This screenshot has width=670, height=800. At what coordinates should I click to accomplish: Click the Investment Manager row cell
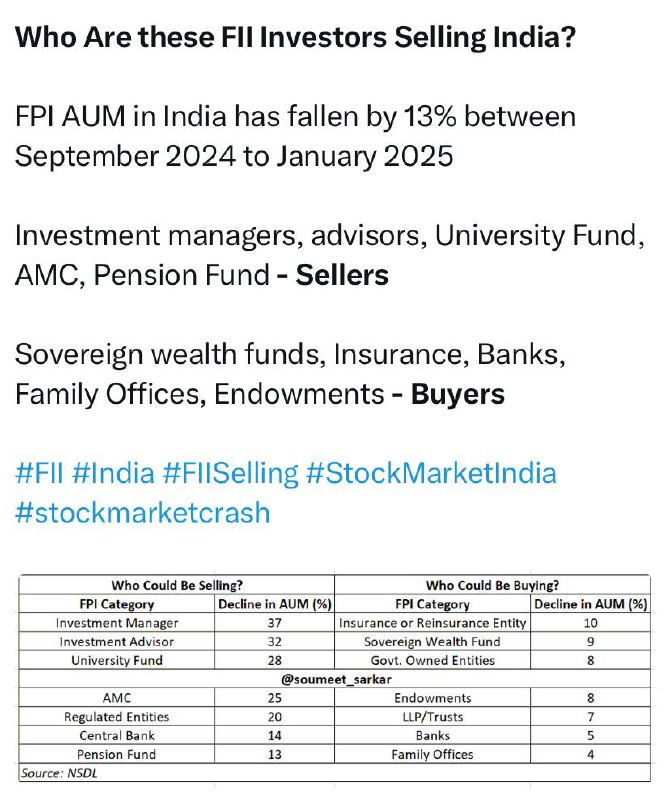(x=117, y=623)
